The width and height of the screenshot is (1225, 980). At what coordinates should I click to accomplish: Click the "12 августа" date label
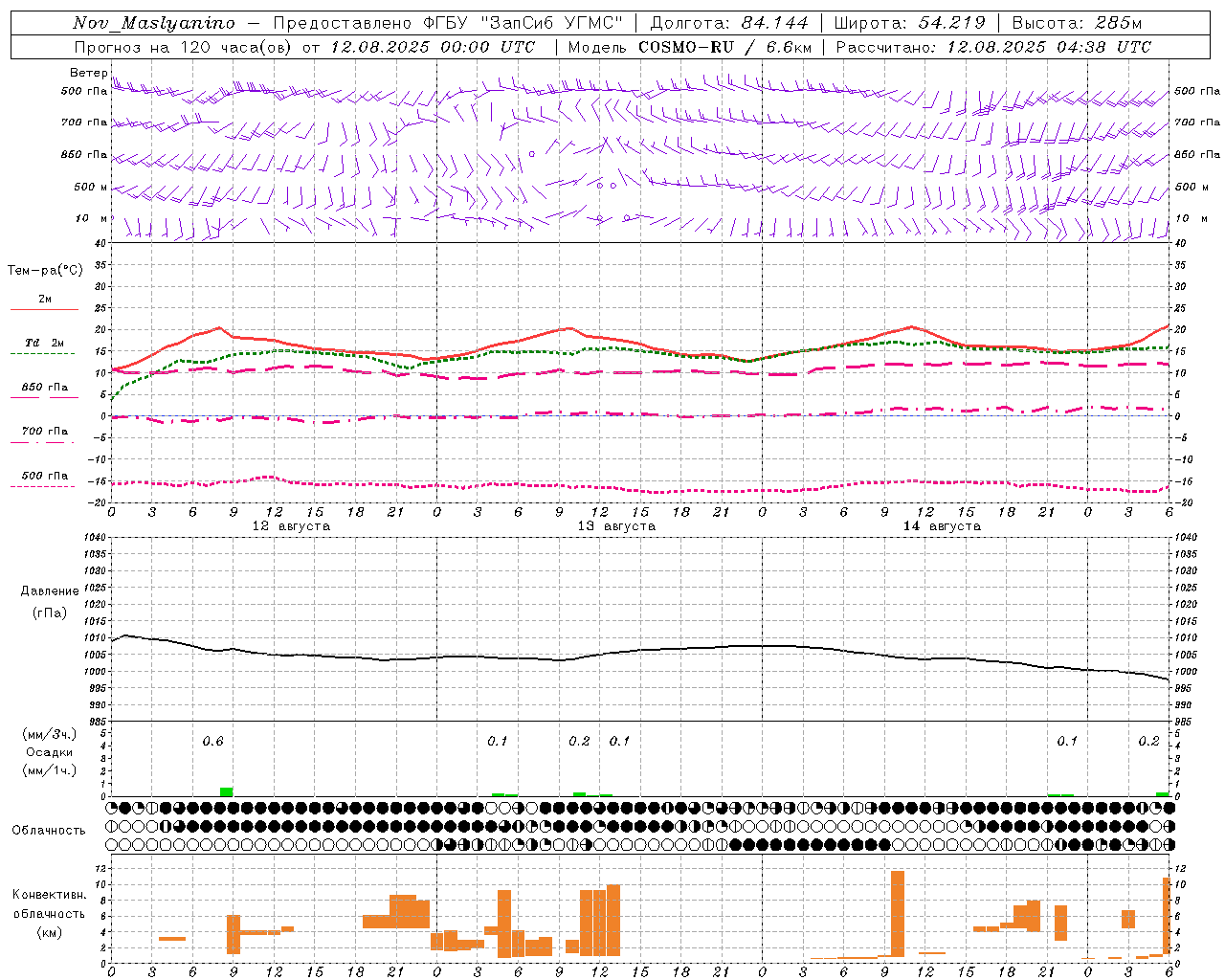pos(291,526)
